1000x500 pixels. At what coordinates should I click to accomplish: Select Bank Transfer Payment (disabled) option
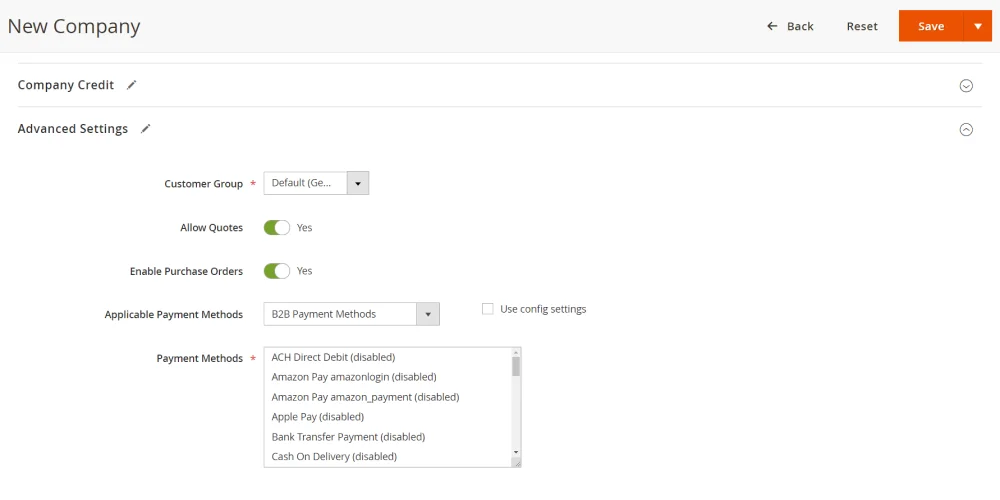(x=388, y=437)
